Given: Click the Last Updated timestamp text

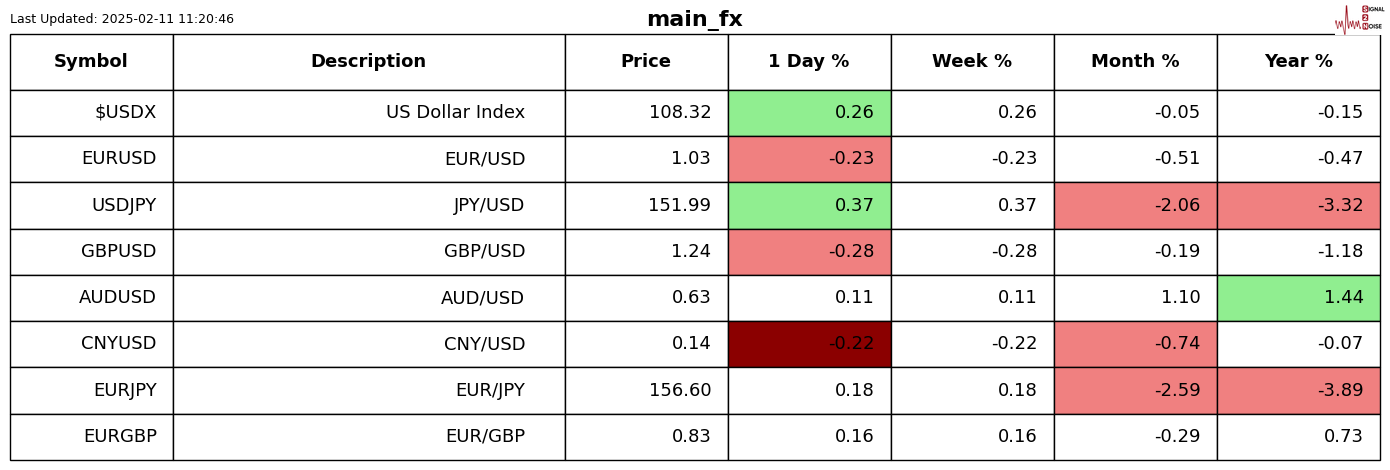Looking at the screenshot, I should [122, 19].
